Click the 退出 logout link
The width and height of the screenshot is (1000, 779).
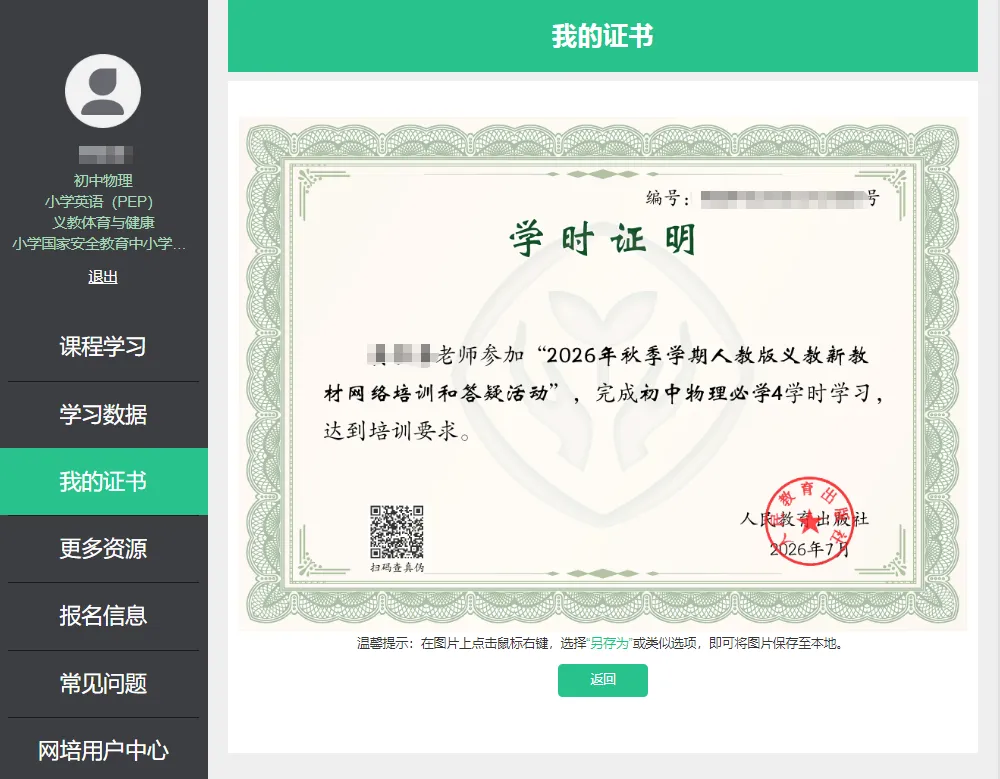coord(103,277)
